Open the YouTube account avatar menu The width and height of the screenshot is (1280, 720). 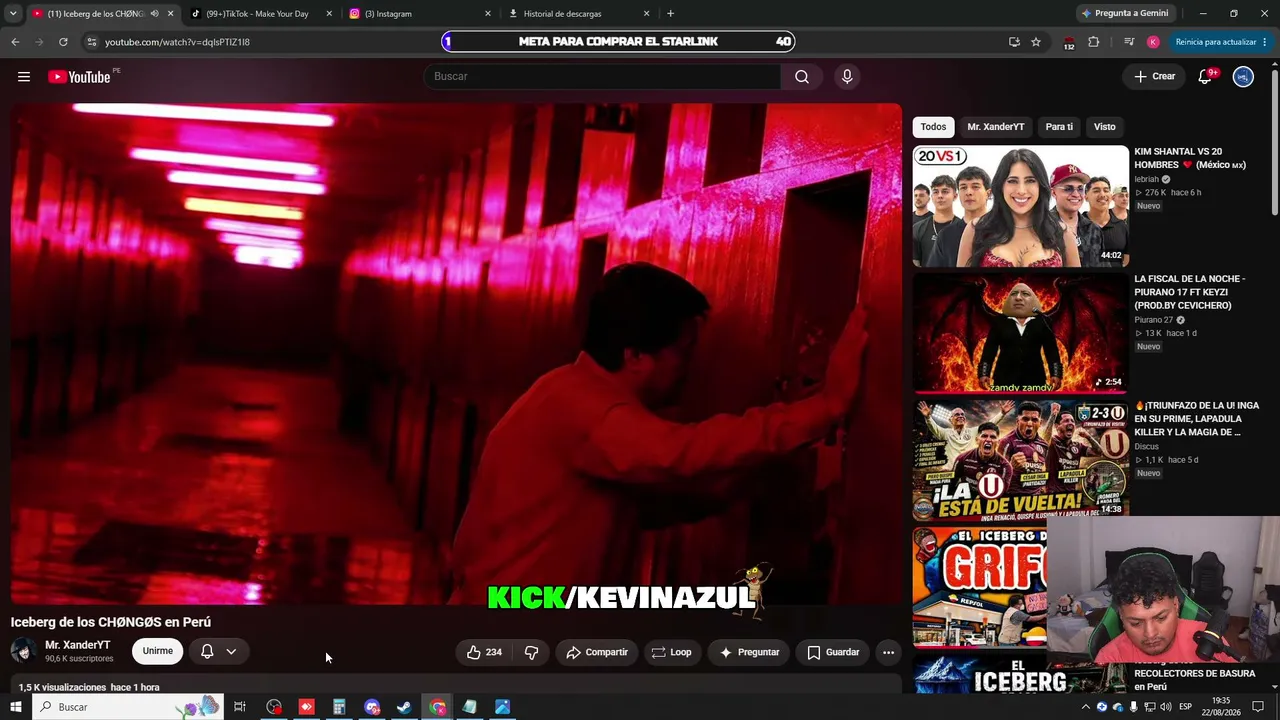point(1243,77)
